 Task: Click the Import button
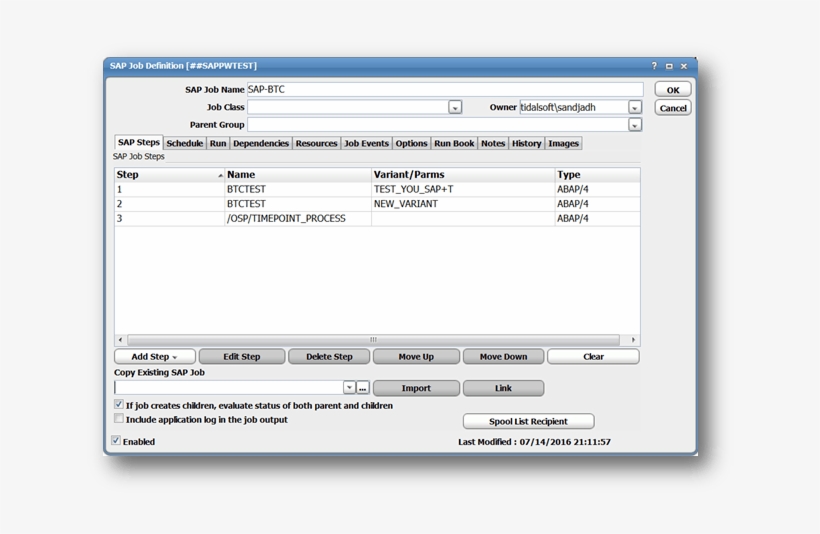click(x=416, y=388)
